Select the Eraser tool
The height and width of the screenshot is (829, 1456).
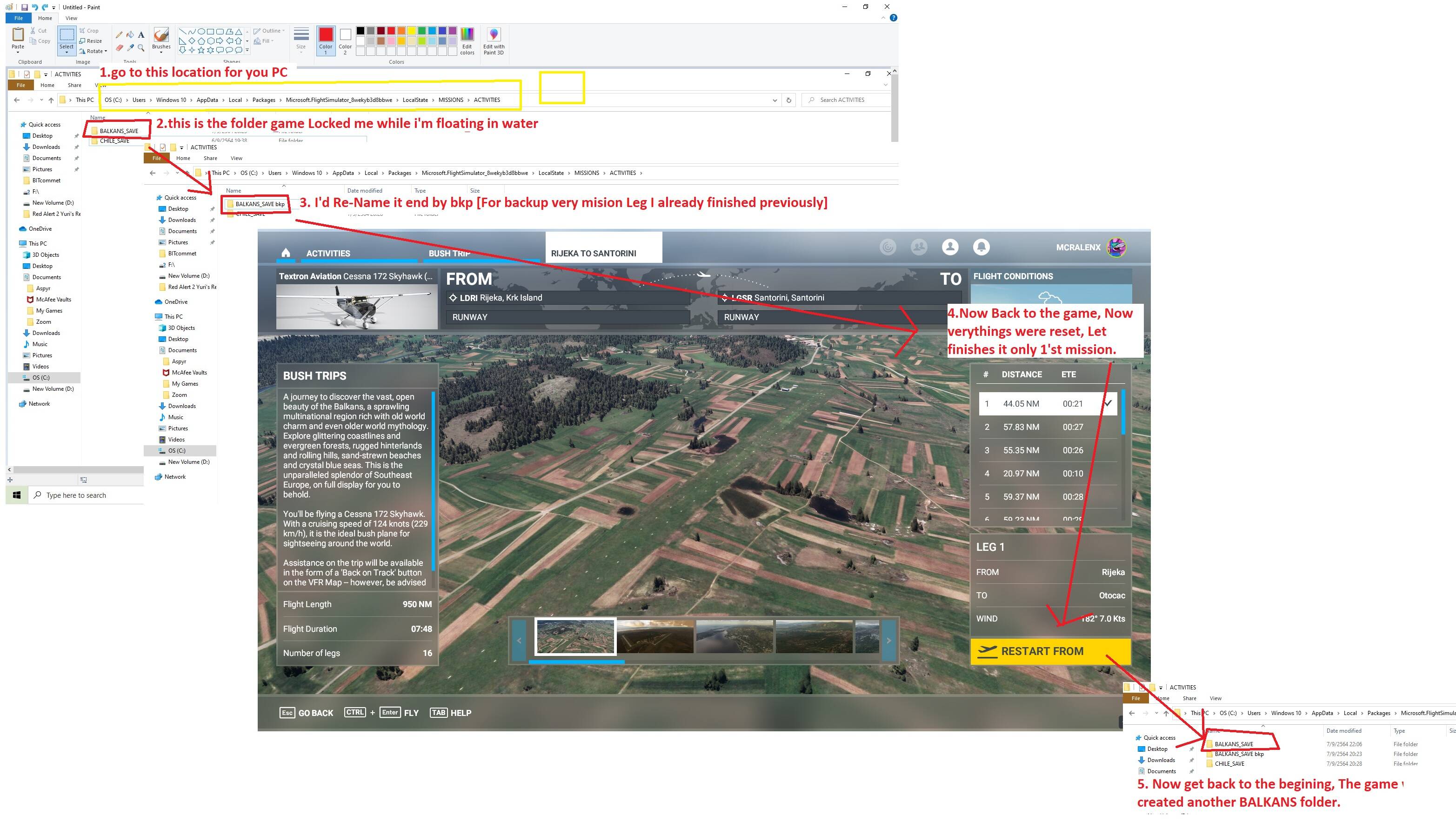[119, 48]
